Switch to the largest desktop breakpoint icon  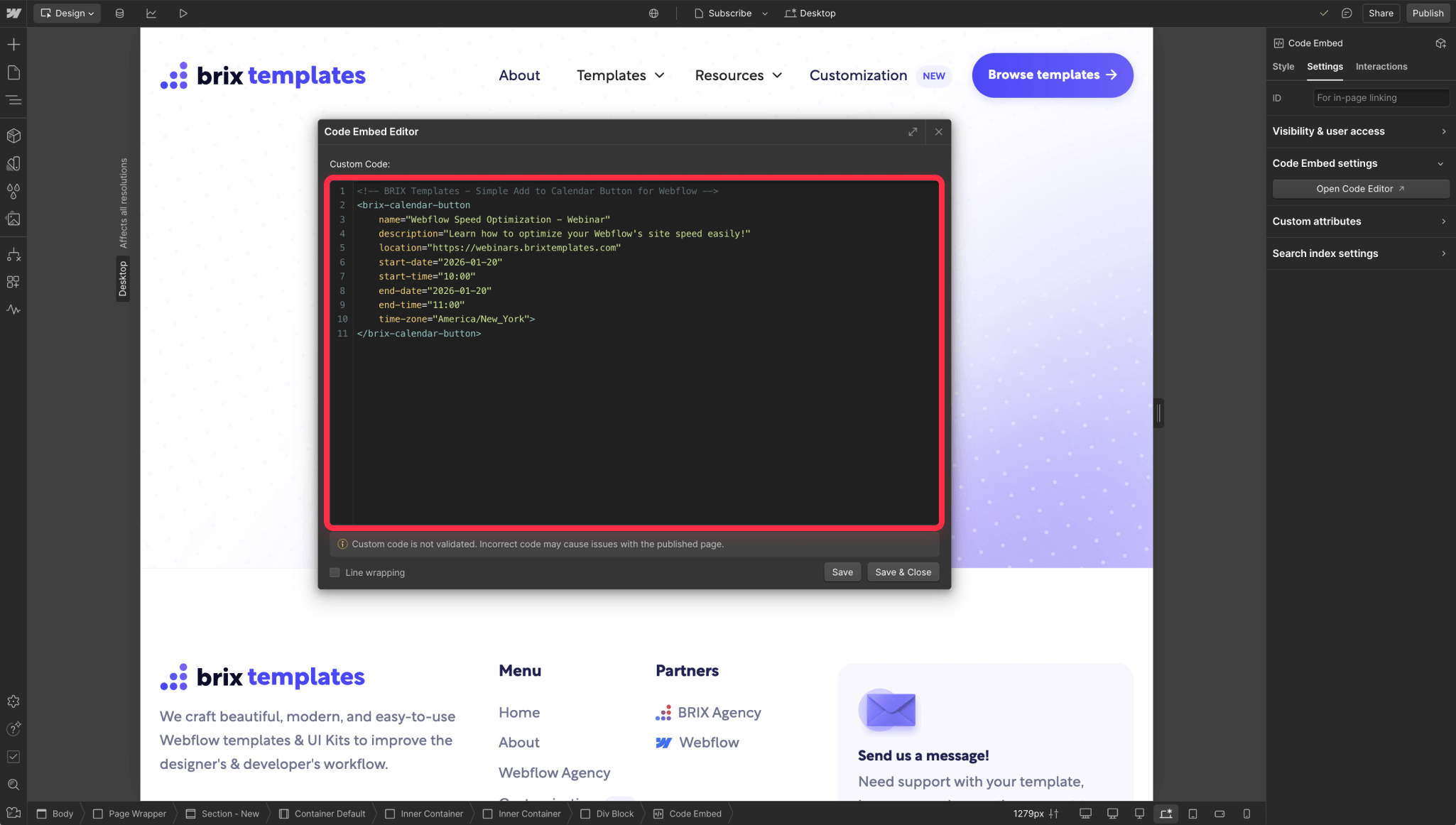click(x=1085, y=814)
